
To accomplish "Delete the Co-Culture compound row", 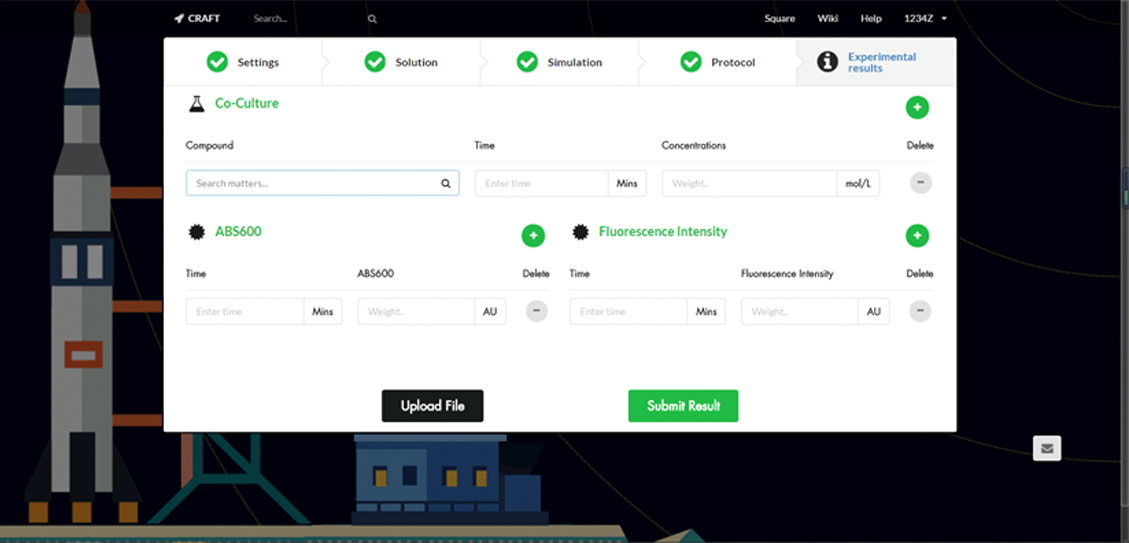I will (x=920, y=183).
